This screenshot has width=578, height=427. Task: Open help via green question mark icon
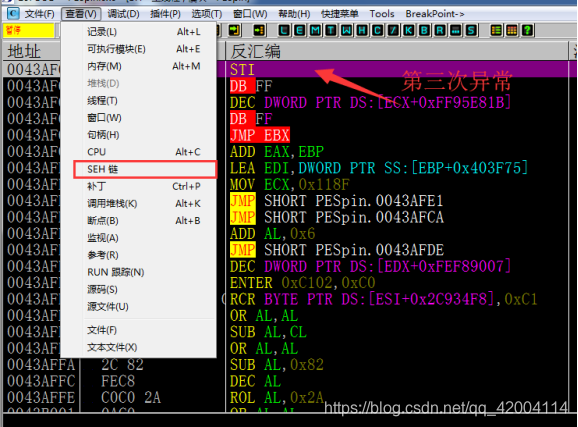(x=528, y=30)
